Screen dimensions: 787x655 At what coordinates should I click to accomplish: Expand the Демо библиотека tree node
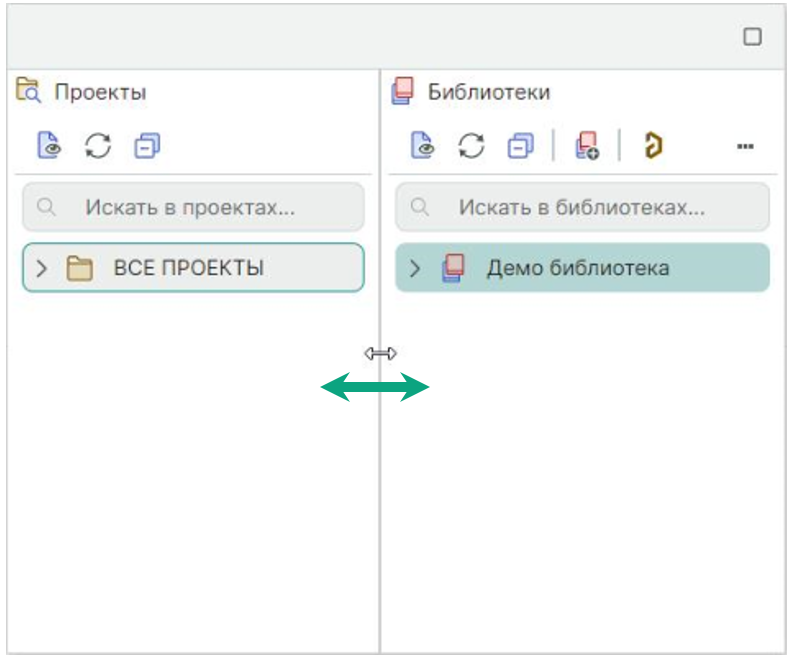(x=415, y=269)
